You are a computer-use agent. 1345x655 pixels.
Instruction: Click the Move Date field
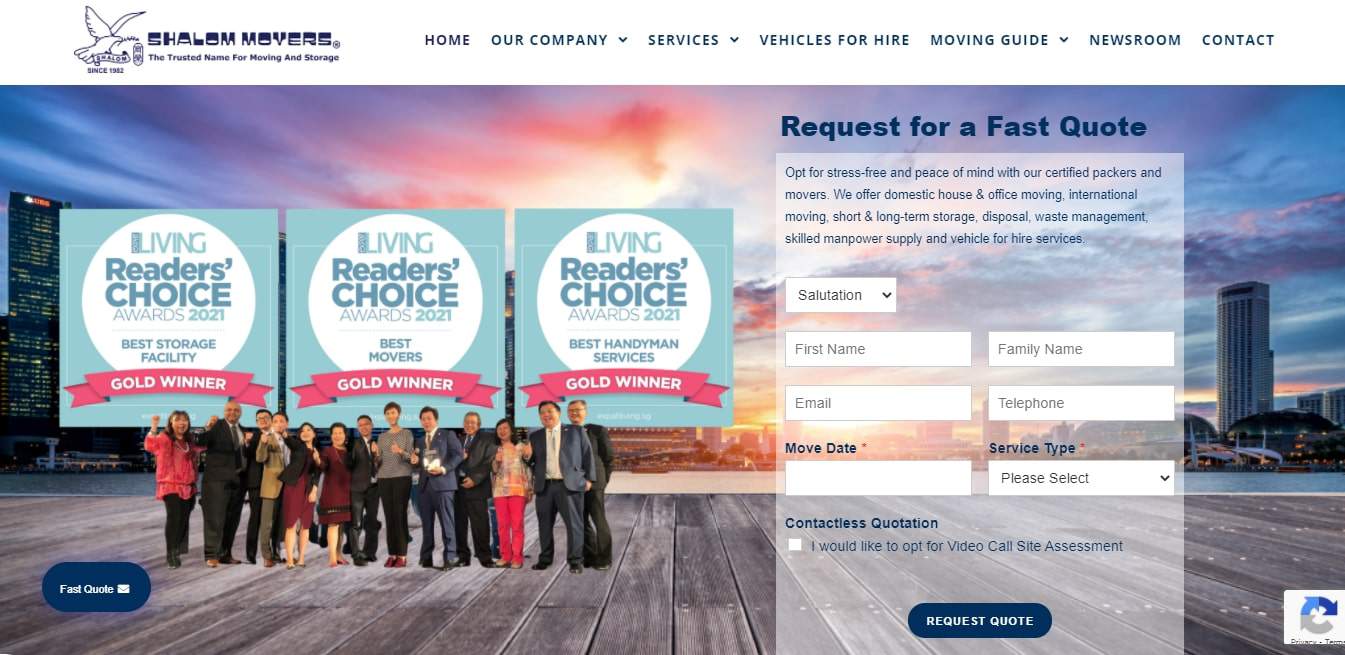click(878, 478)
